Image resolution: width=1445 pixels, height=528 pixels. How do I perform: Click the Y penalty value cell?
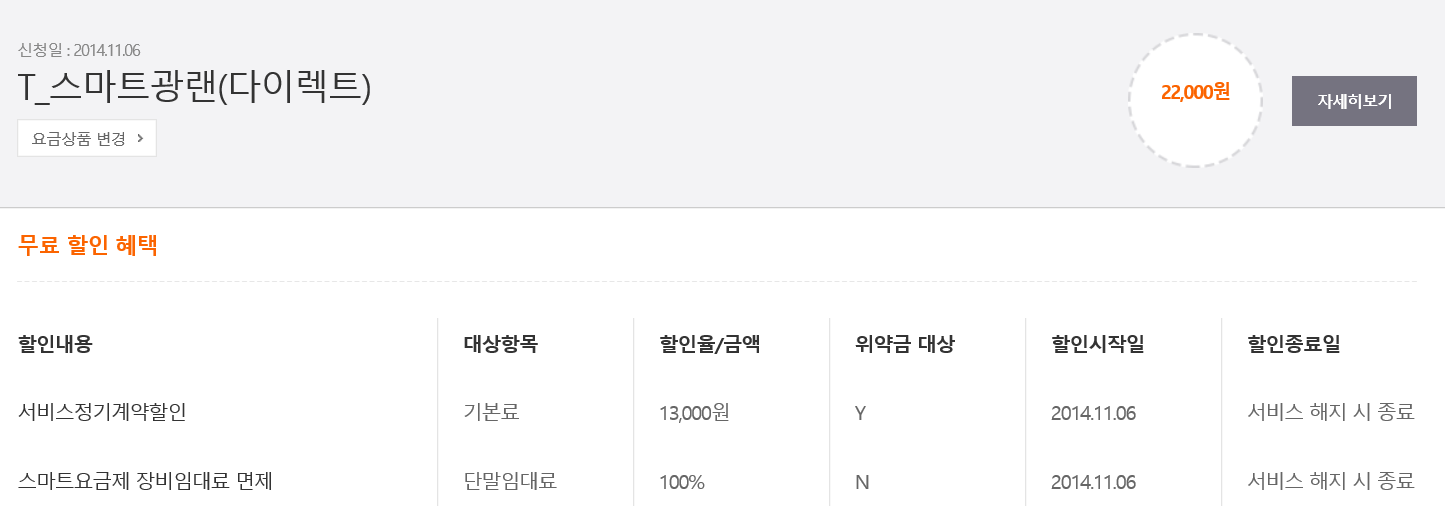[860, 413]
